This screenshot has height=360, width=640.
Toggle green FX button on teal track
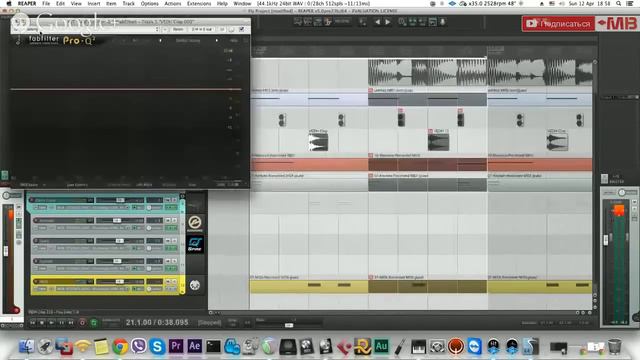(171, 207)
